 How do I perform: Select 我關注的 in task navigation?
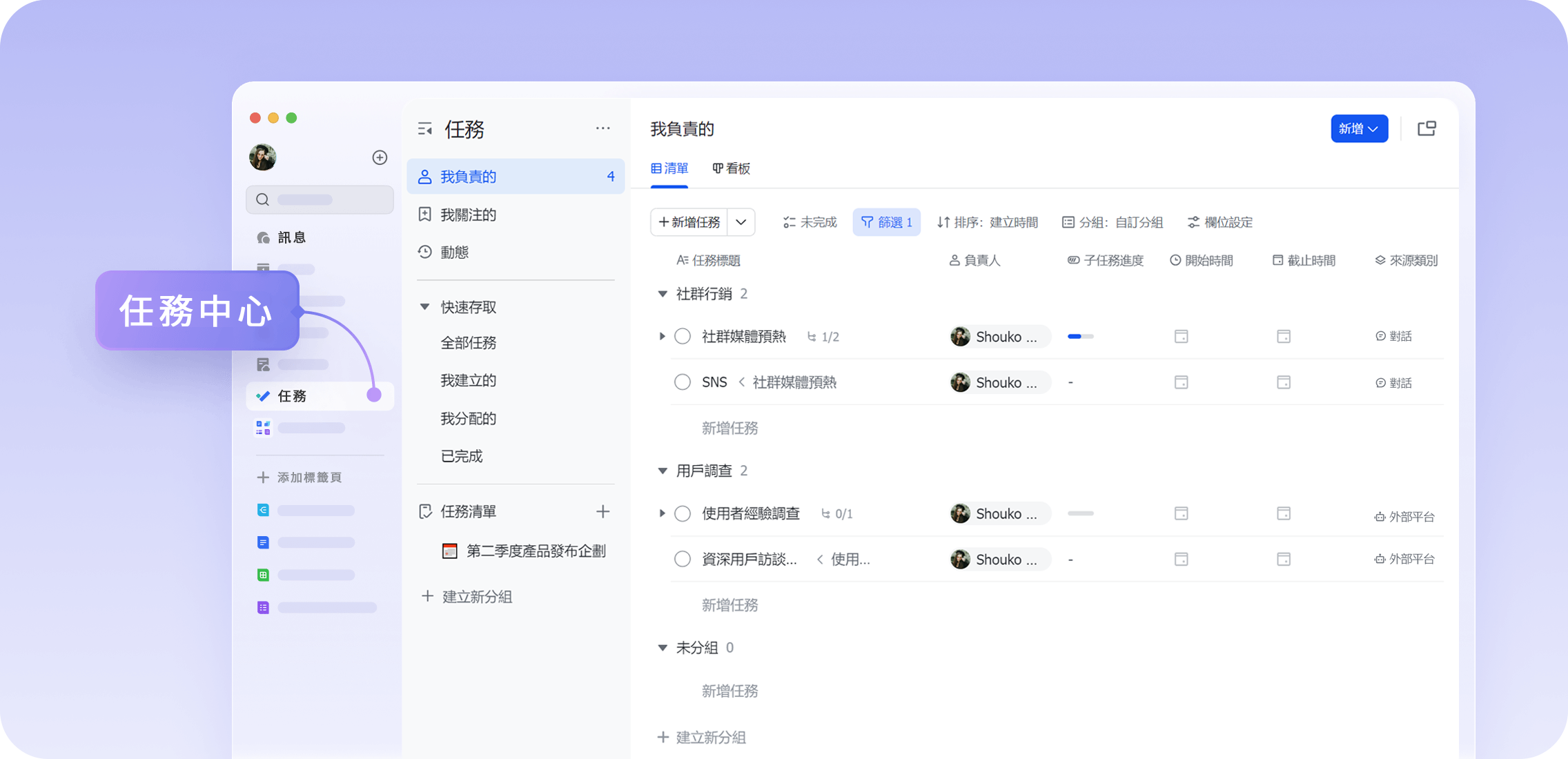click(x=469, y=215)
